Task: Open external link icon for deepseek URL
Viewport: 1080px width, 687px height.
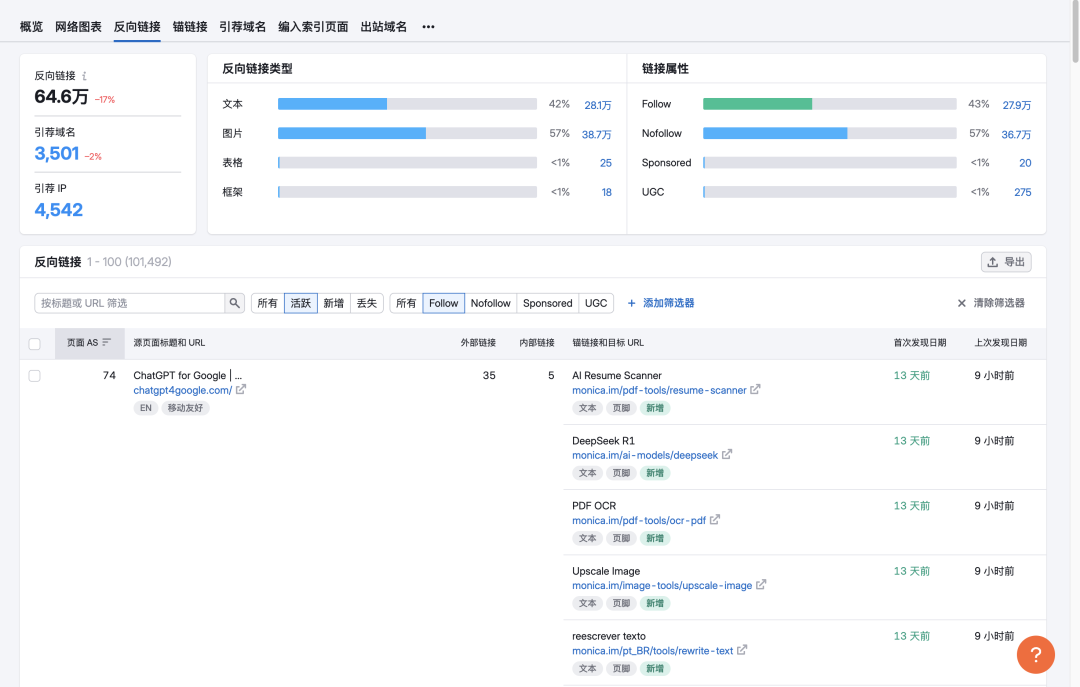Action: pyautogui.click(x=727, y=455)
